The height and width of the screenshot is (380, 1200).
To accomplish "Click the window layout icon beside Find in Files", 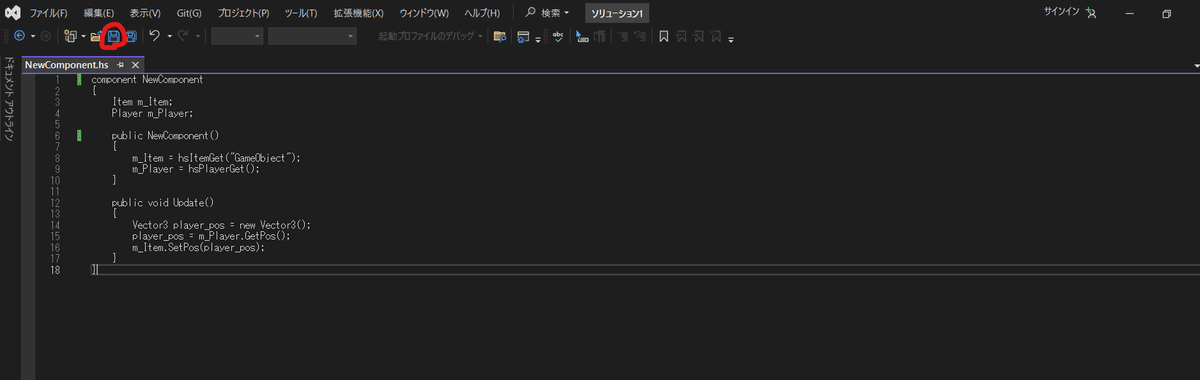I will [x=523, y=37].
